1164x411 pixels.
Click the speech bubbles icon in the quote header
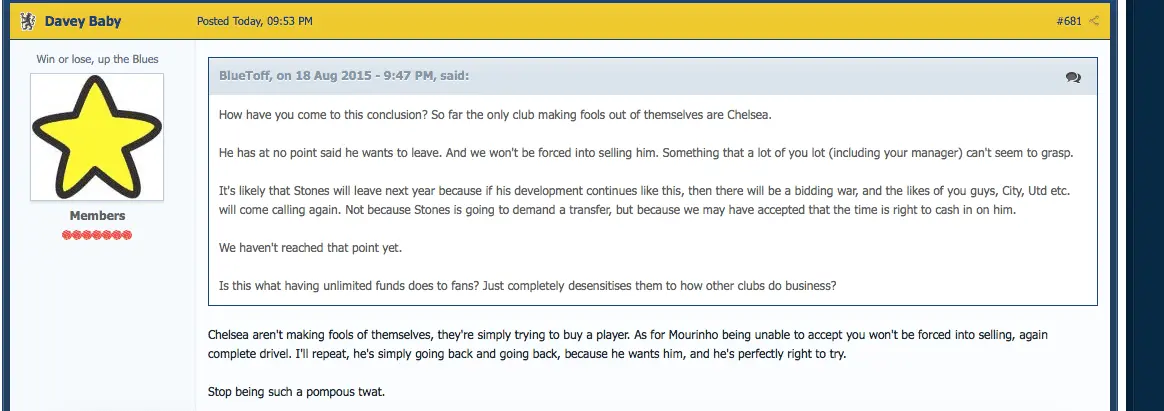click(x=1073, y=77)
